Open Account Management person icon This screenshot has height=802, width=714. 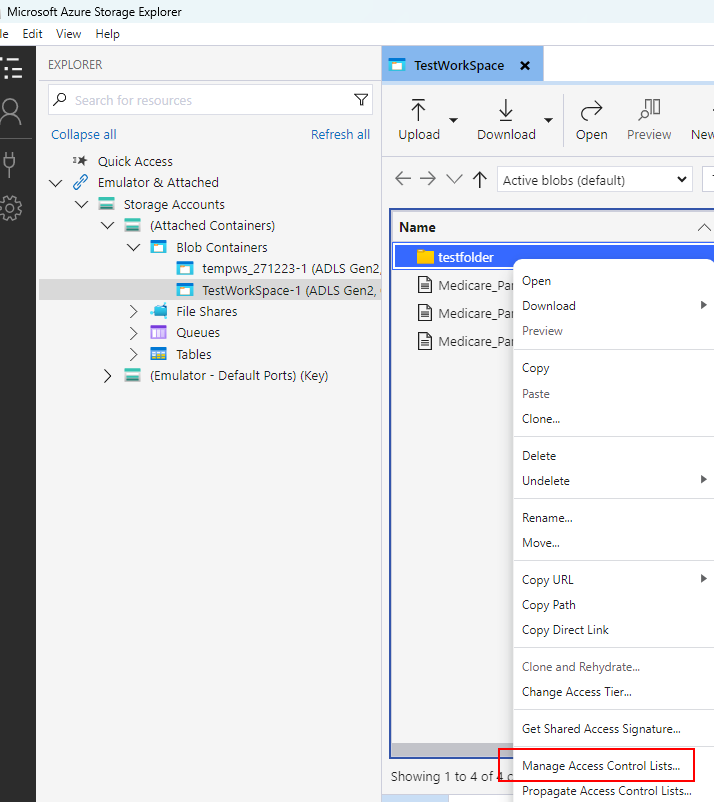[11, 112]
